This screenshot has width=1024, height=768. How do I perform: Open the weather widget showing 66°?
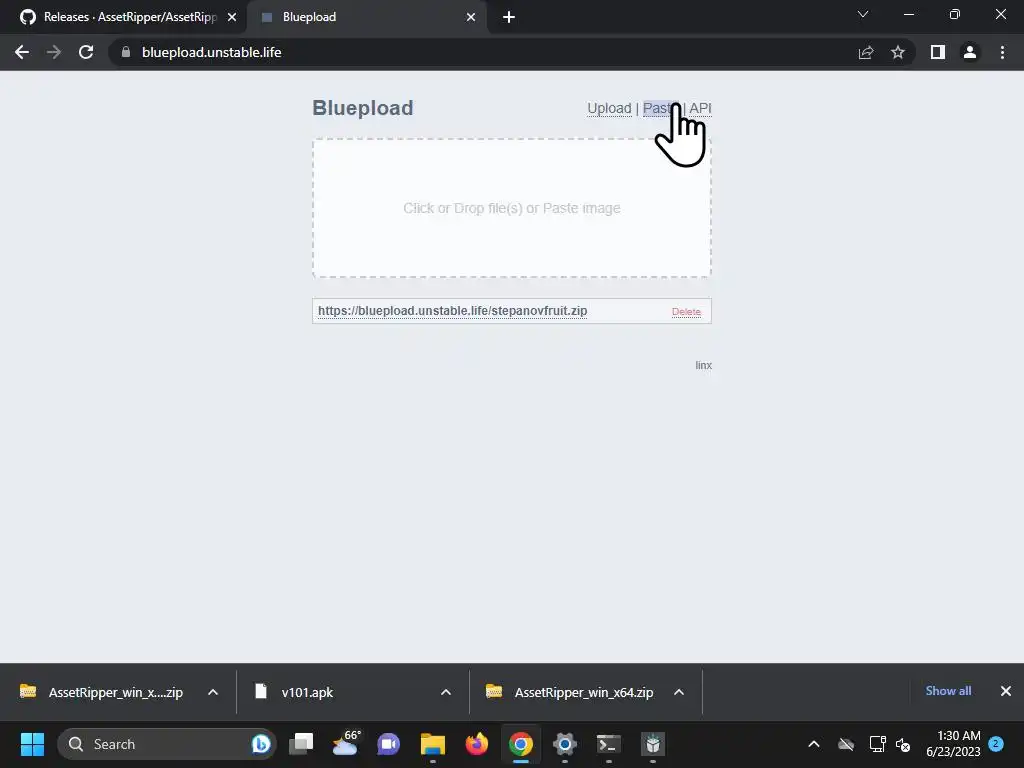[345, 744]
